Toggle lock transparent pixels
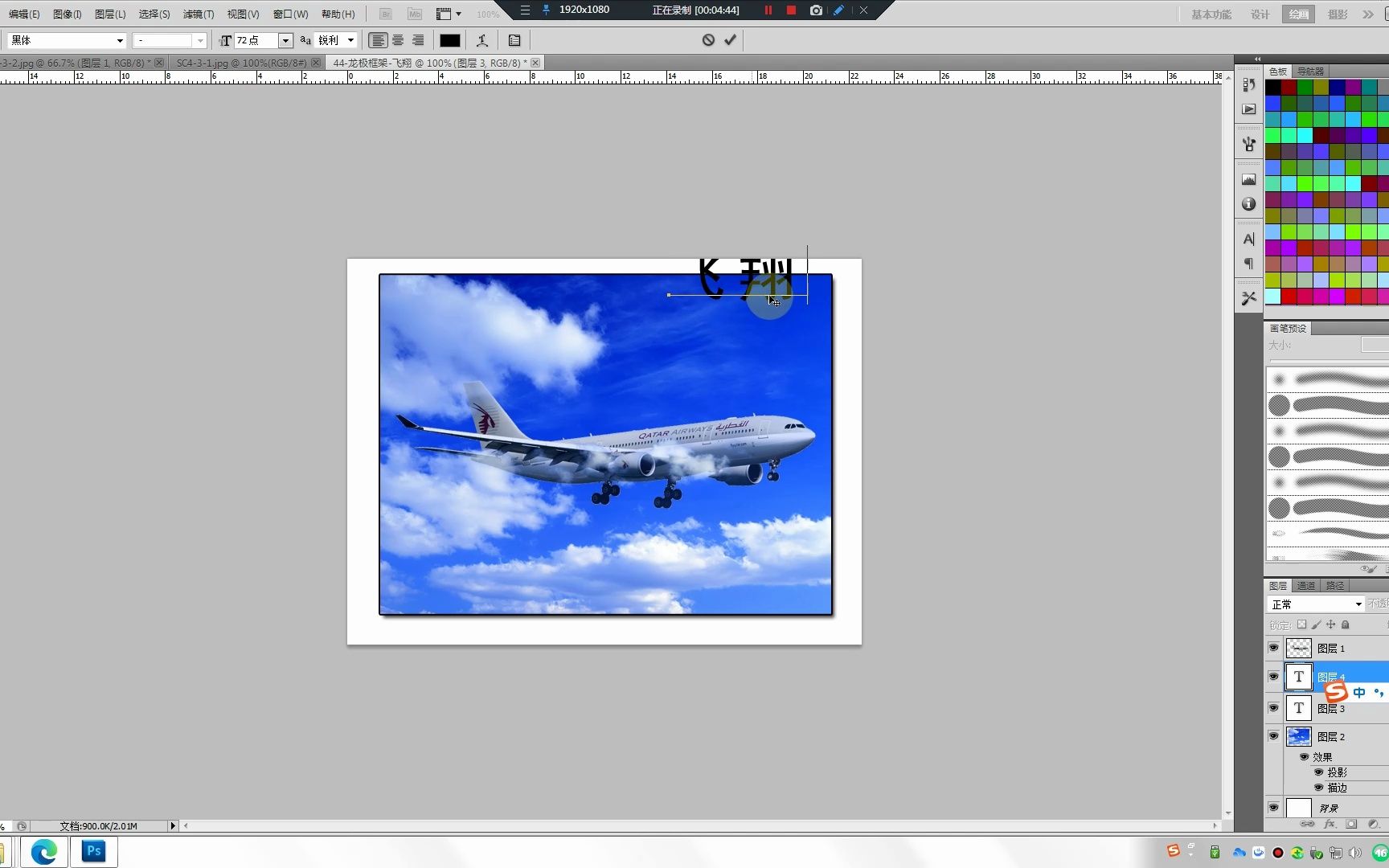Viewport: 1389px width, 868px height. coord(1301,624)
